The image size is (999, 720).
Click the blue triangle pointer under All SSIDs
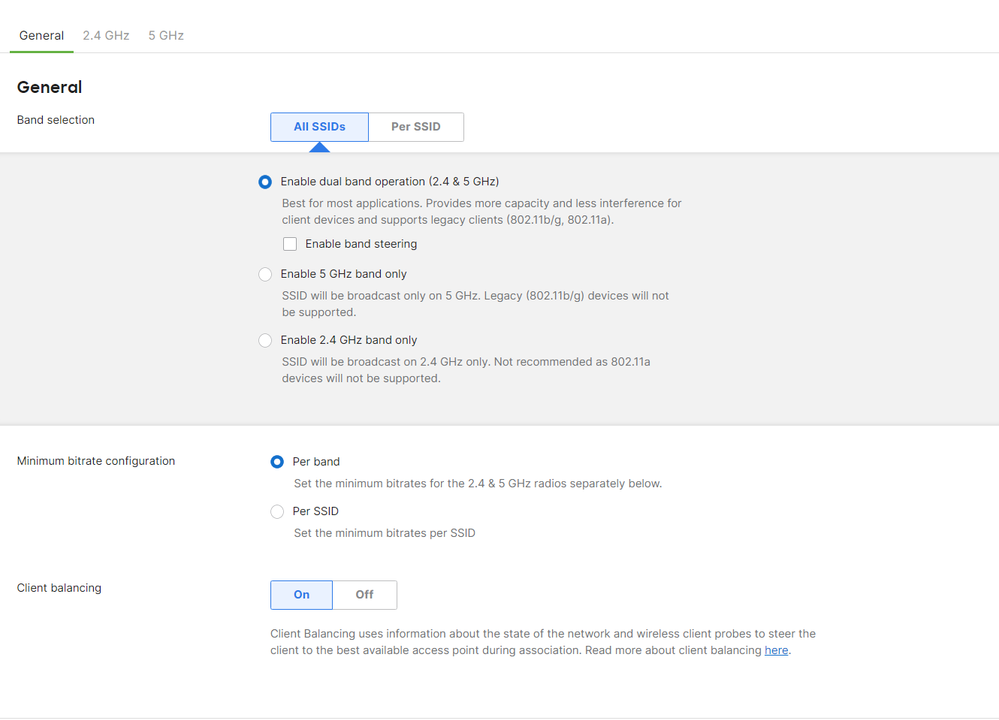tap(319, 147)
